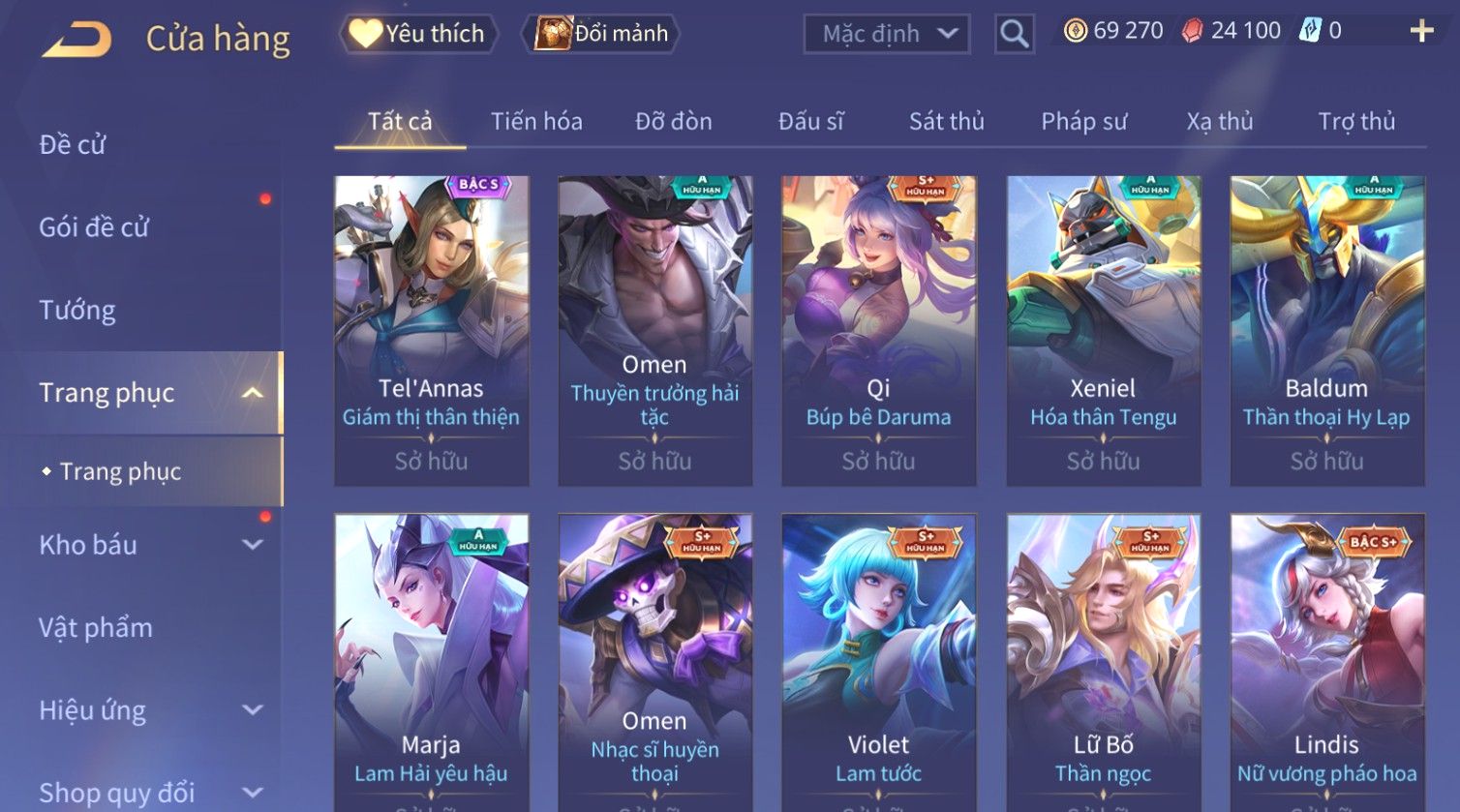Switch to the Sát thủ tab

pyautogui.click(x=946, y=122)
